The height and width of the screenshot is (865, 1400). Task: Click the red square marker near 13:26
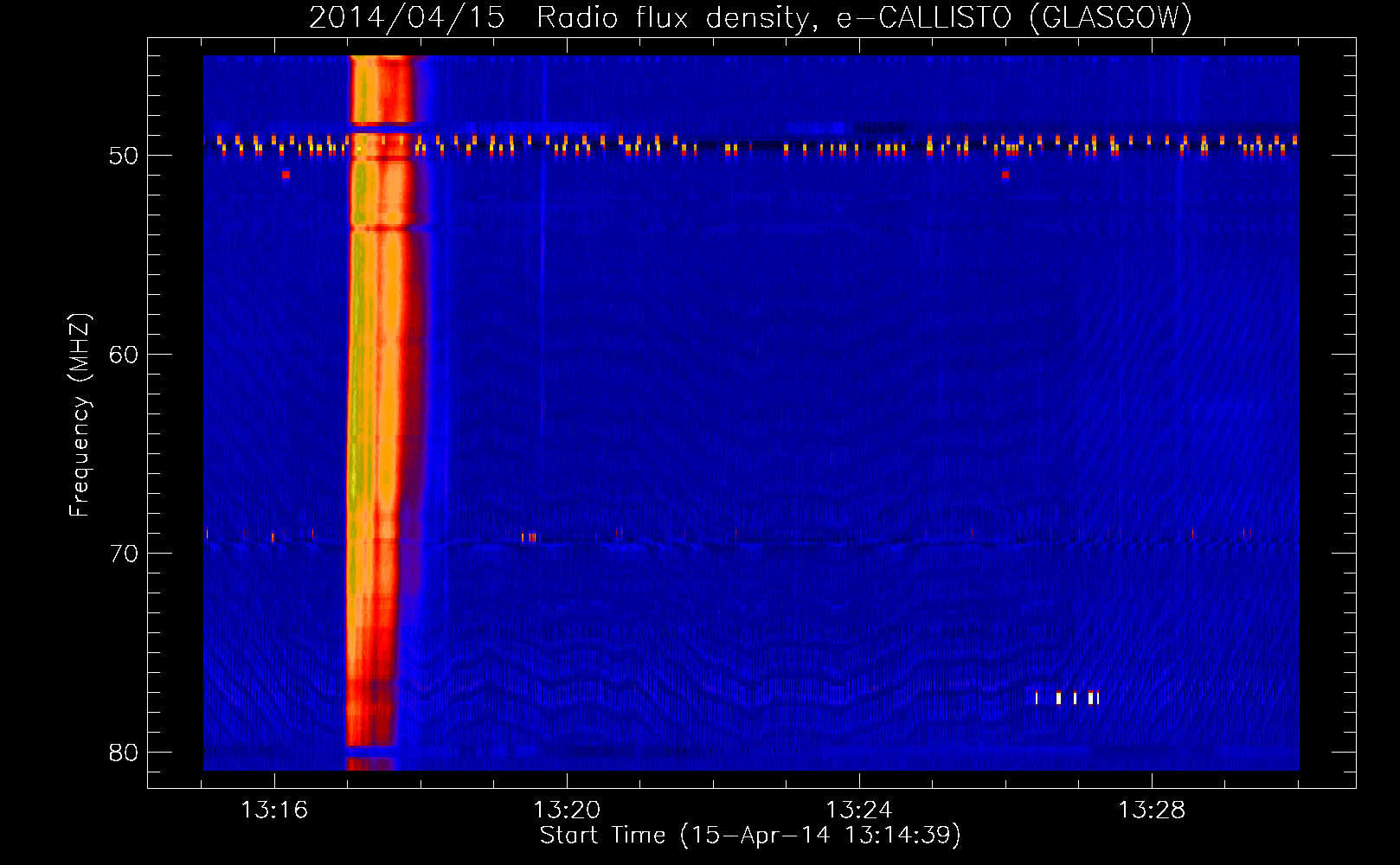[1005, 175]
